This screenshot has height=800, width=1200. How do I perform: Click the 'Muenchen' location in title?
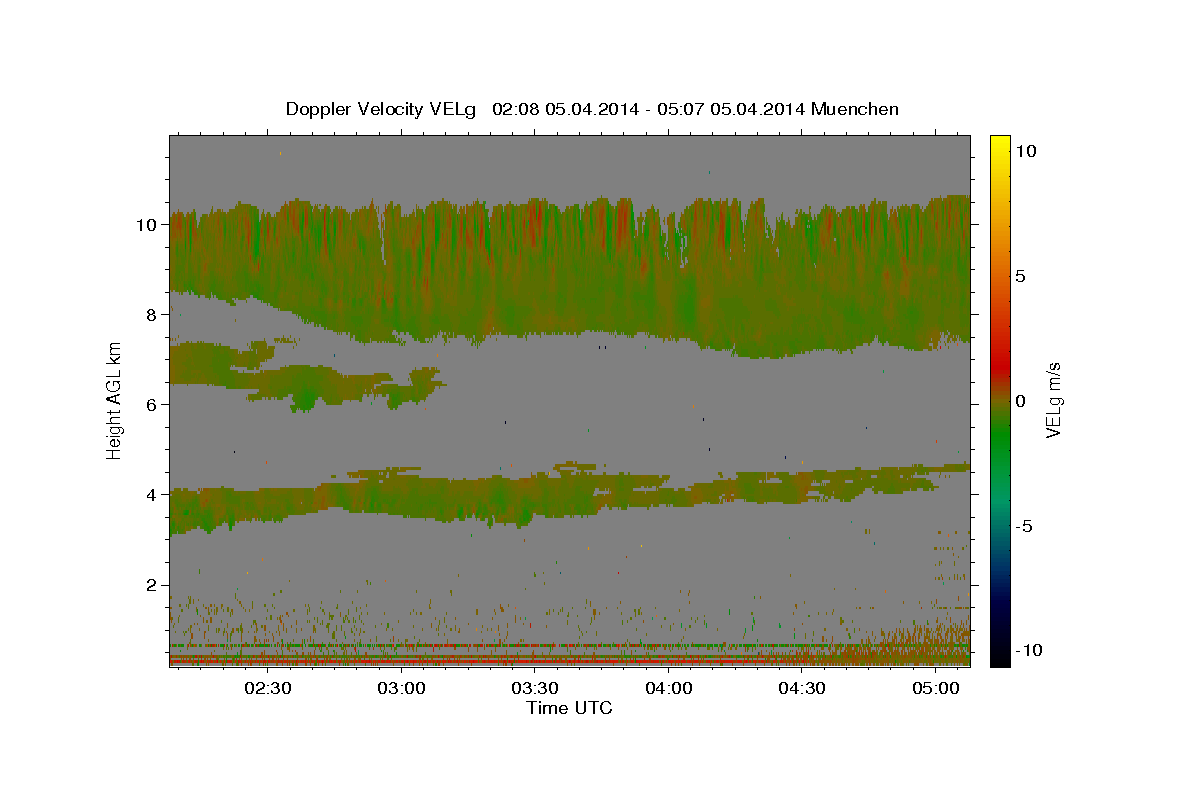[856, 109]
